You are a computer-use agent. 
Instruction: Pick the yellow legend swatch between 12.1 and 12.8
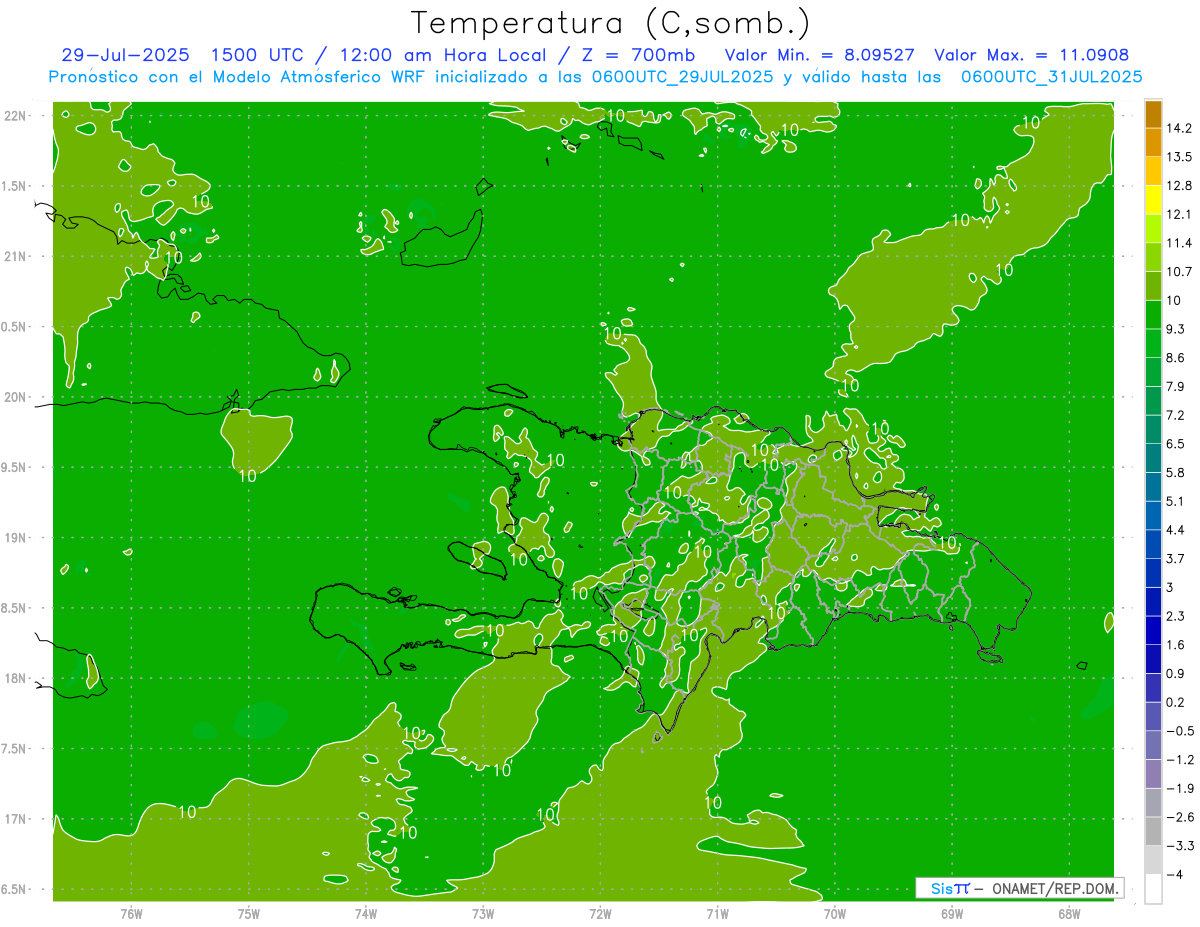(x=1153, y=200)
